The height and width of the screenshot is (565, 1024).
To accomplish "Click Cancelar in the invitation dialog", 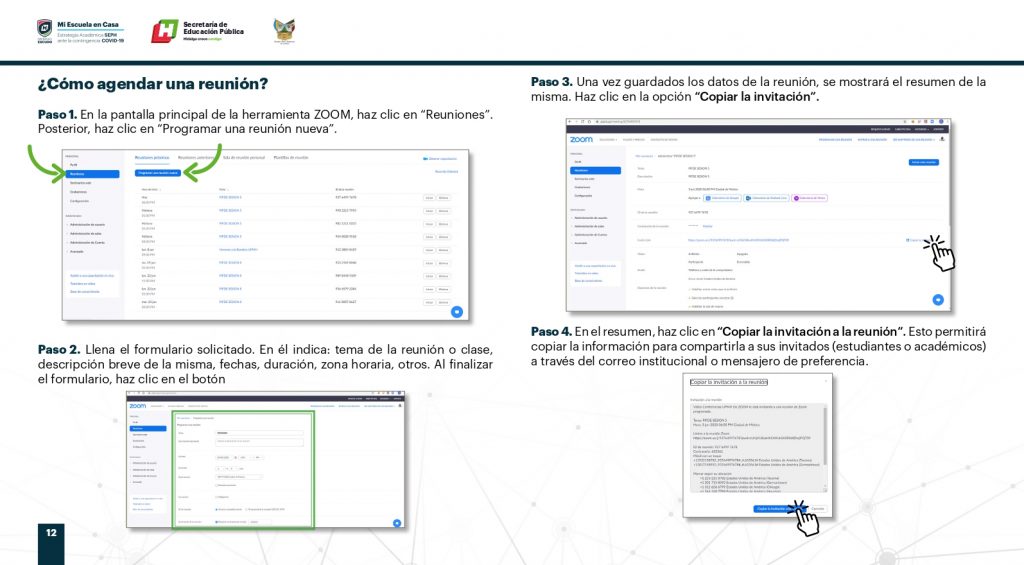I will pos(818,509).
